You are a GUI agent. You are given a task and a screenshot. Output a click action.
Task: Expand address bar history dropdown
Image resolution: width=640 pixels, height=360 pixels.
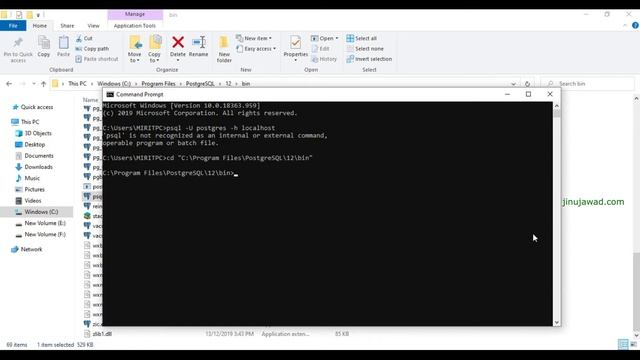513,84
